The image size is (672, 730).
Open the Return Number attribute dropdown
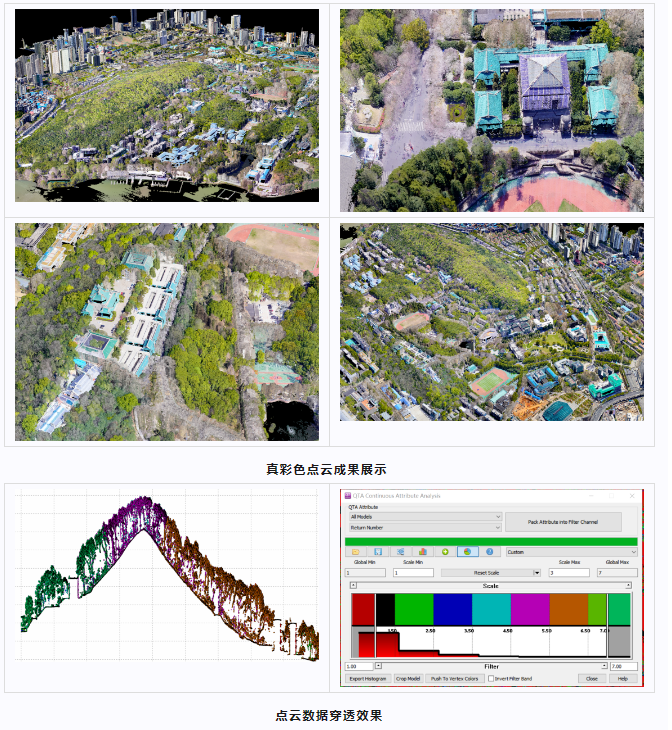click(x=425, y=527)
